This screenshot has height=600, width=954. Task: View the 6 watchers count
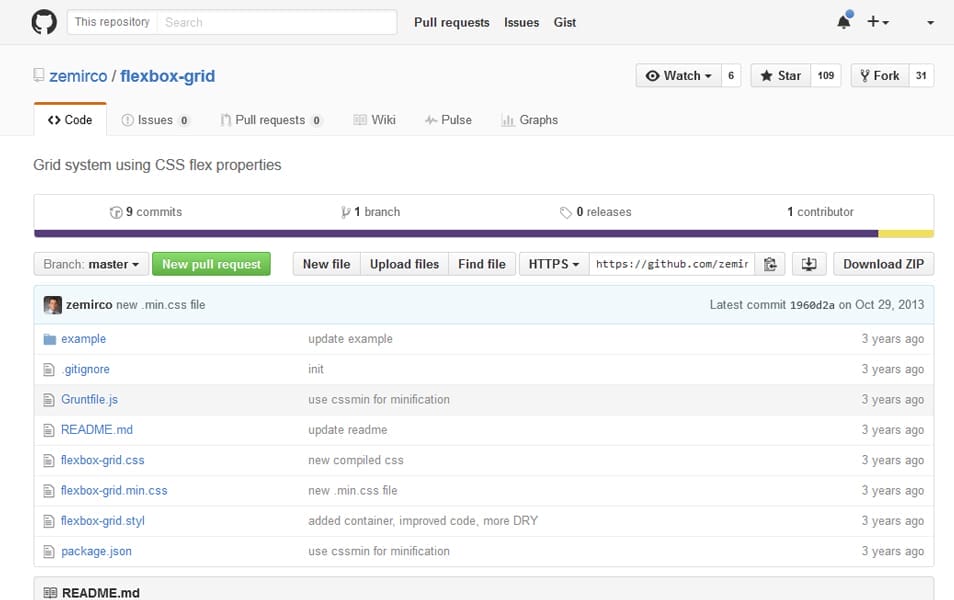point(731,75)
